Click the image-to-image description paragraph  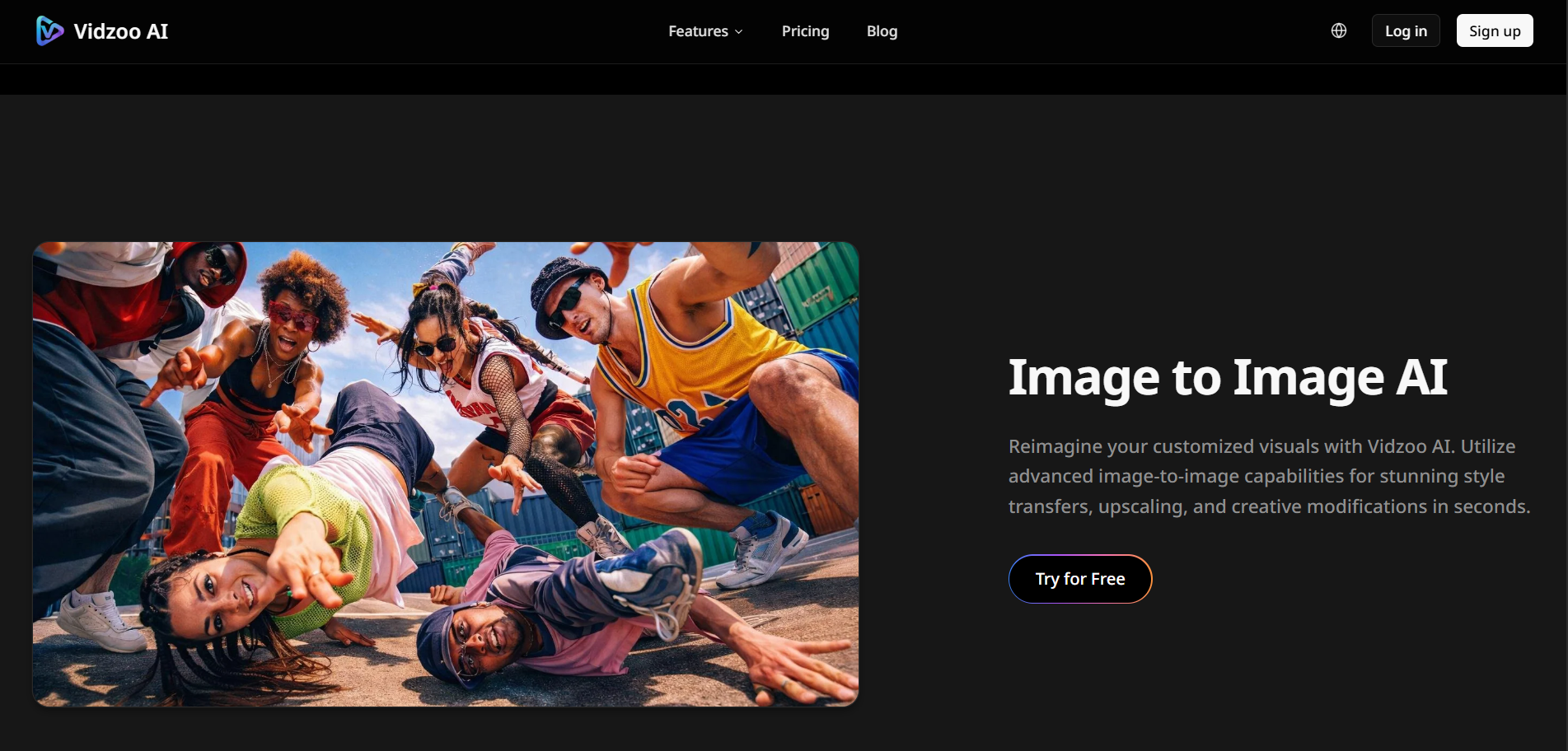coord(1269,476)
